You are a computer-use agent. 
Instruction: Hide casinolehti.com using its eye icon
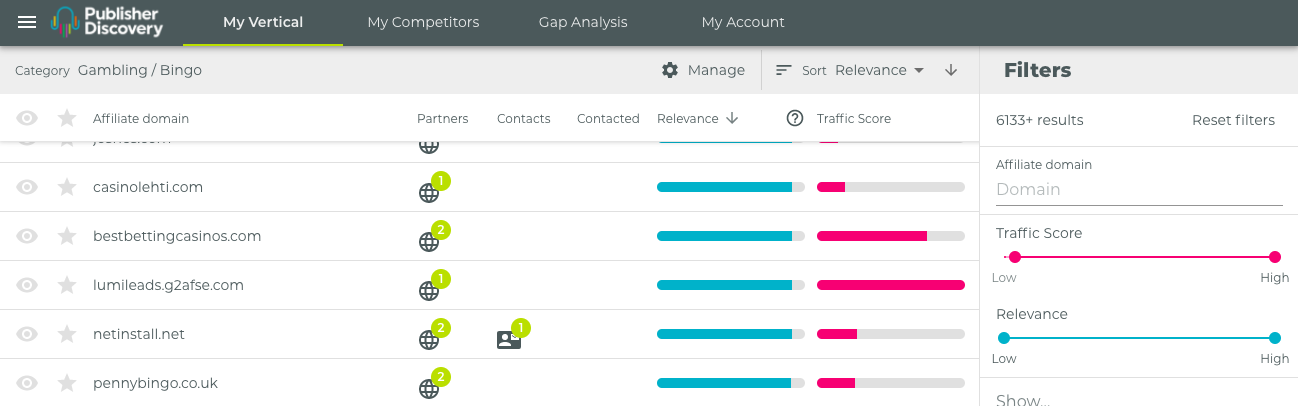tap(27, 187)
